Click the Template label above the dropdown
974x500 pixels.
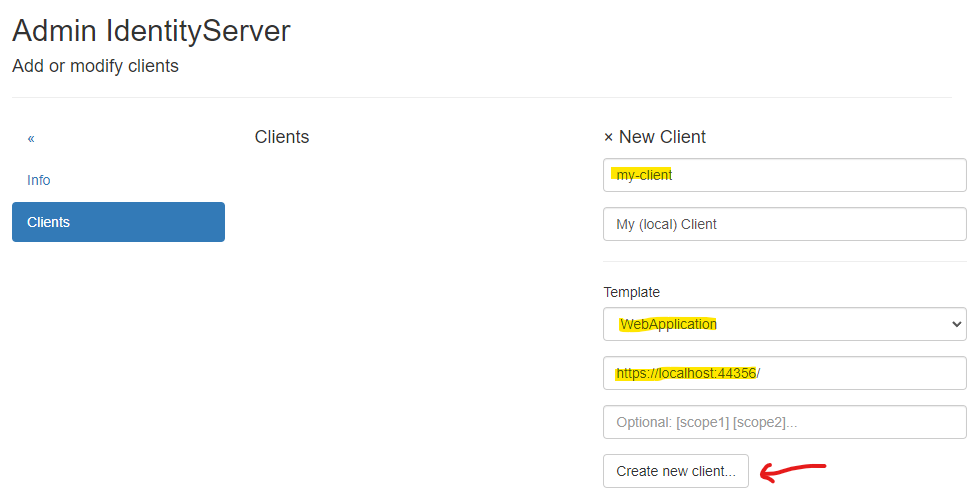[x=631, y=292]
